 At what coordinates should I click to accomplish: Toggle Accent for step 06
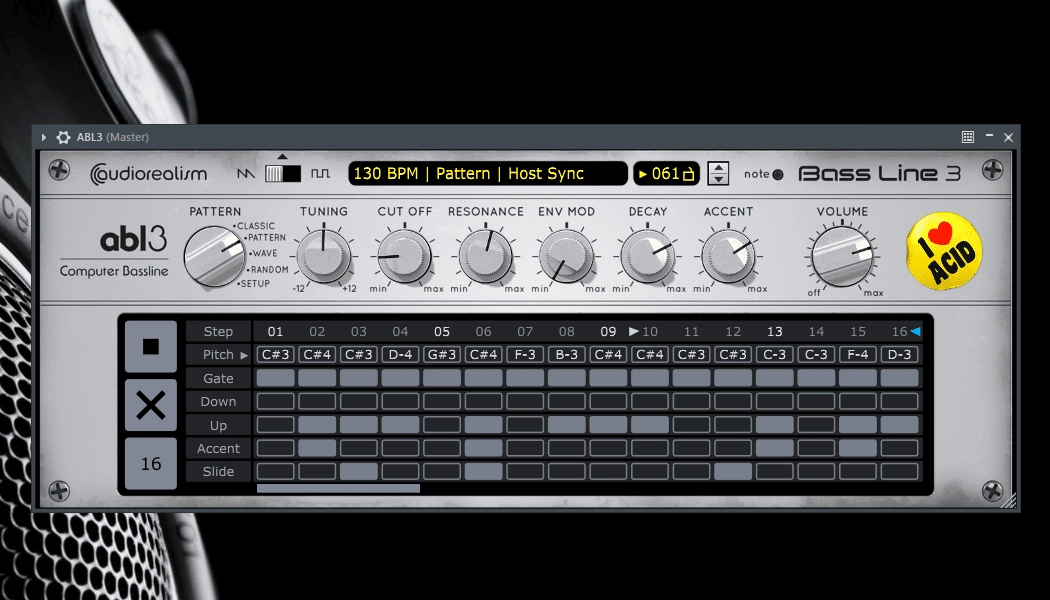[483, 448]
